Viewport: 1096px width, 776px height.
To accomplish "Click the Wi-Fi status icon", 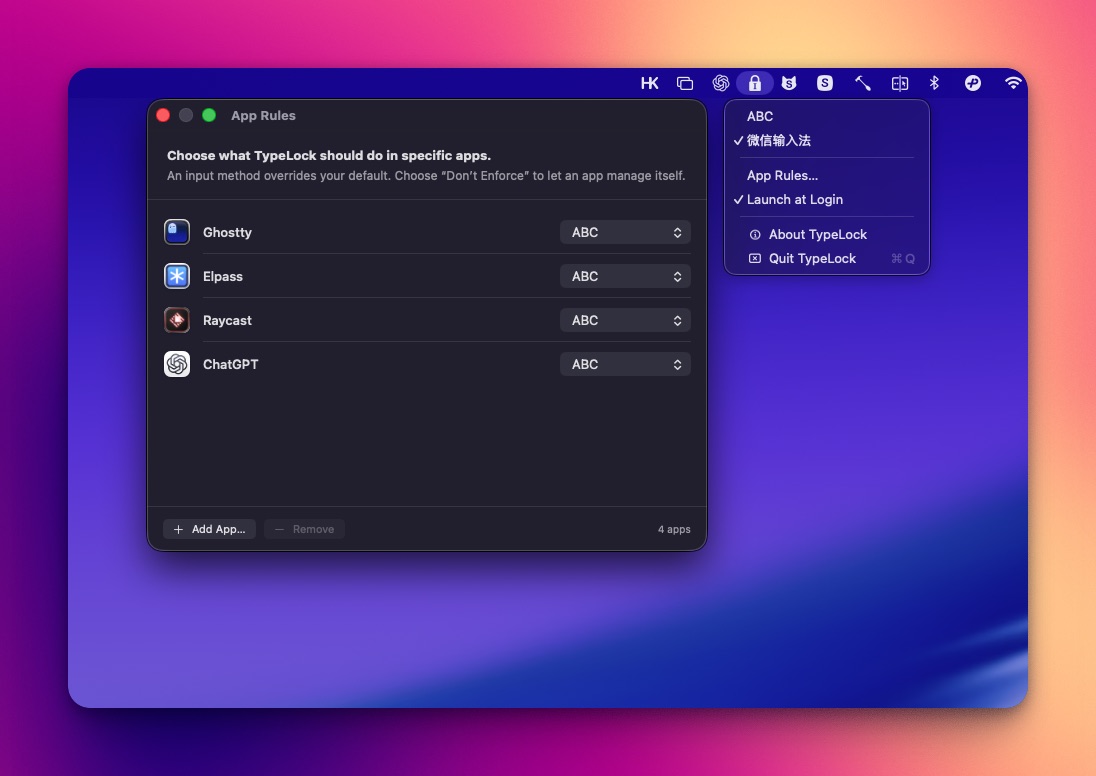I will click(1013, 83).
